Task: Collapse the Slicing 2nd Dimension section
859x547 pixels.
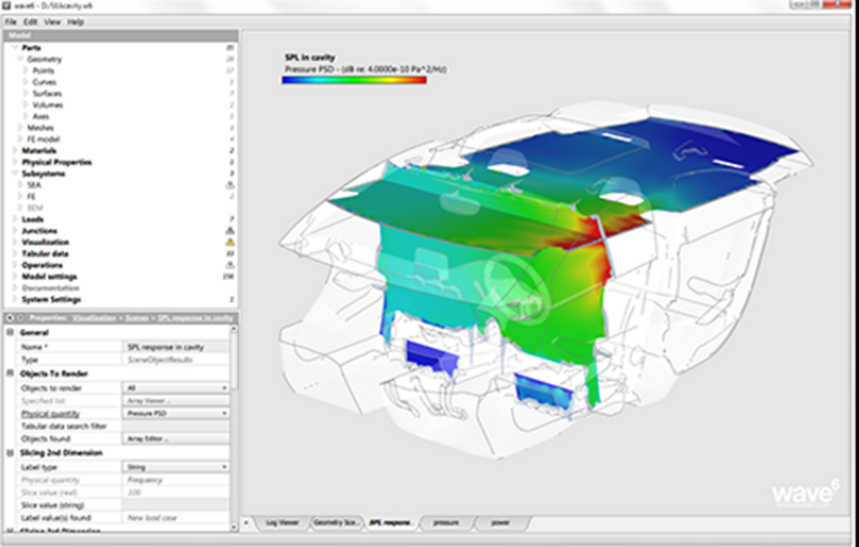Action: [10, 453]
